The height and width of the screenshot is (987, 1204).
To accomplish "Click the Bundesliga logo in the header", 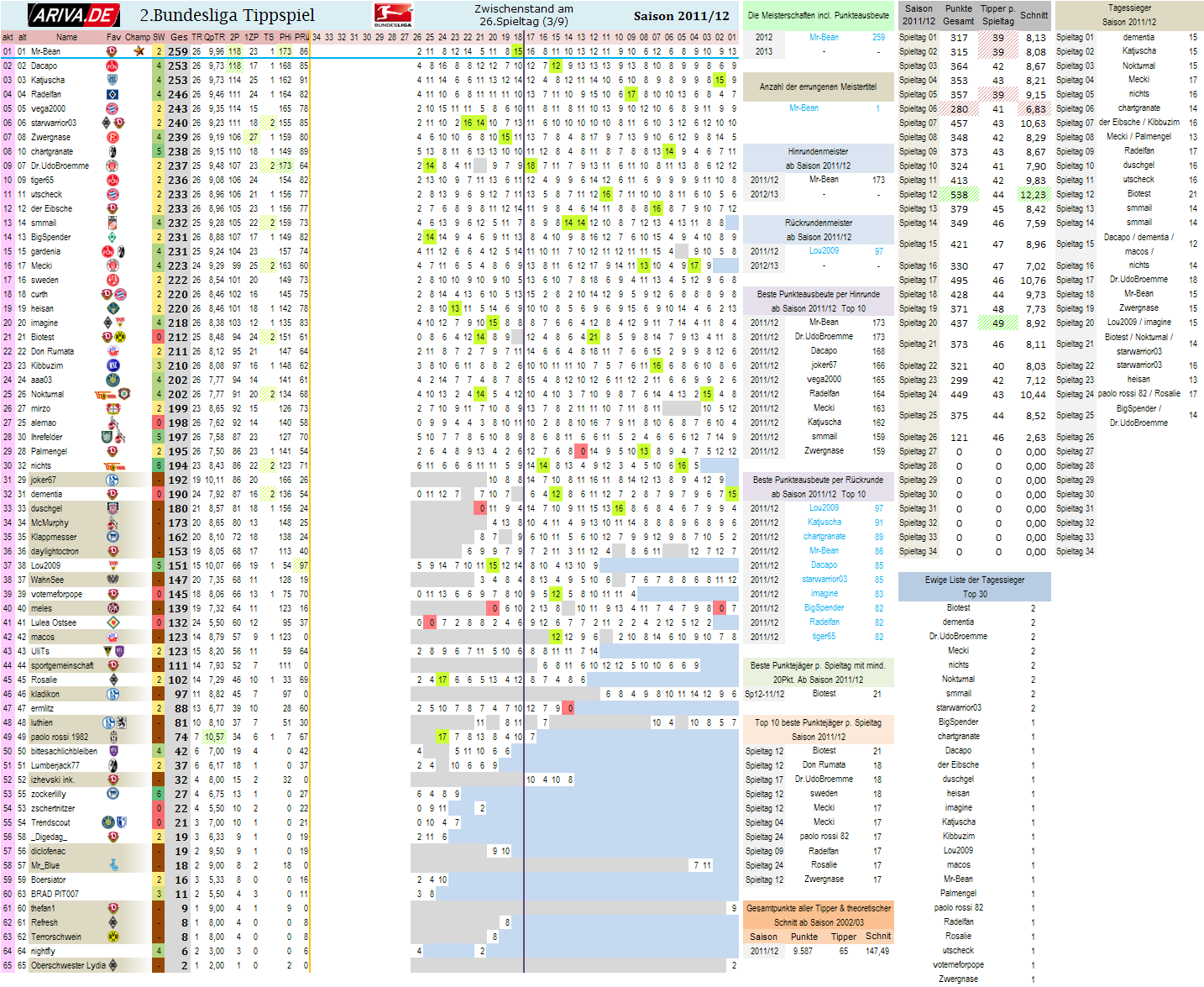I will [x=393, y=15].
